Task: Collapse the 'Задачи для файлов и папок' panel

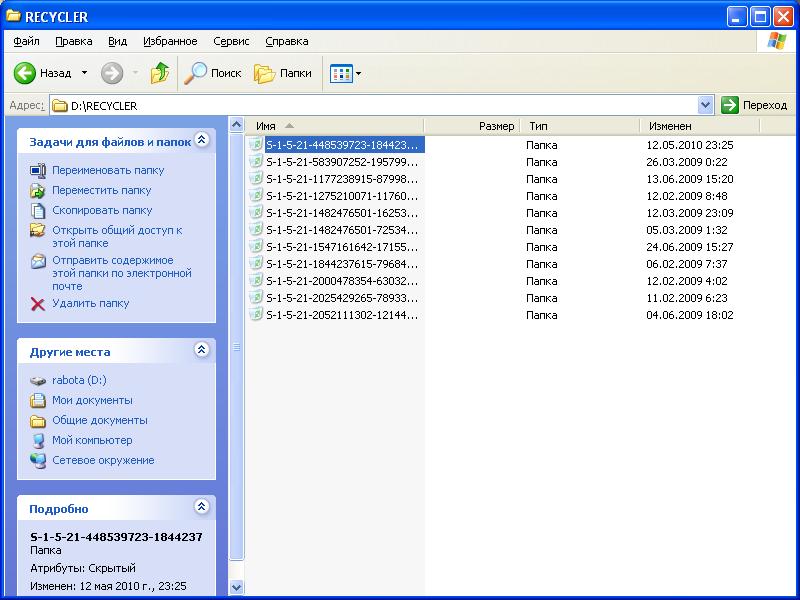Action: point(201,141)
